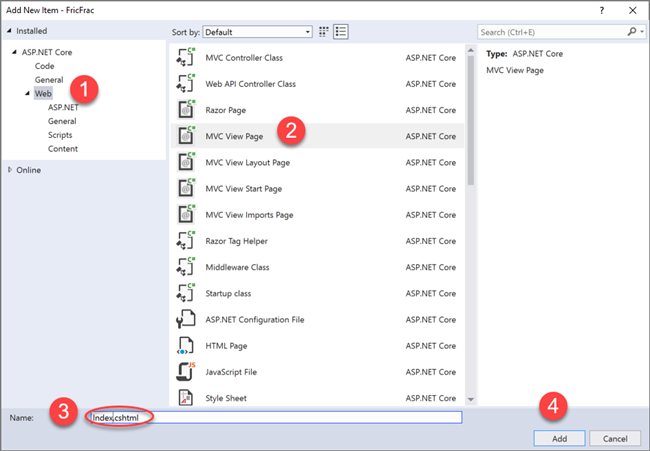Click the Middleware Class template icon
This screenshot has height=451, width=650.
pos(185,267)
